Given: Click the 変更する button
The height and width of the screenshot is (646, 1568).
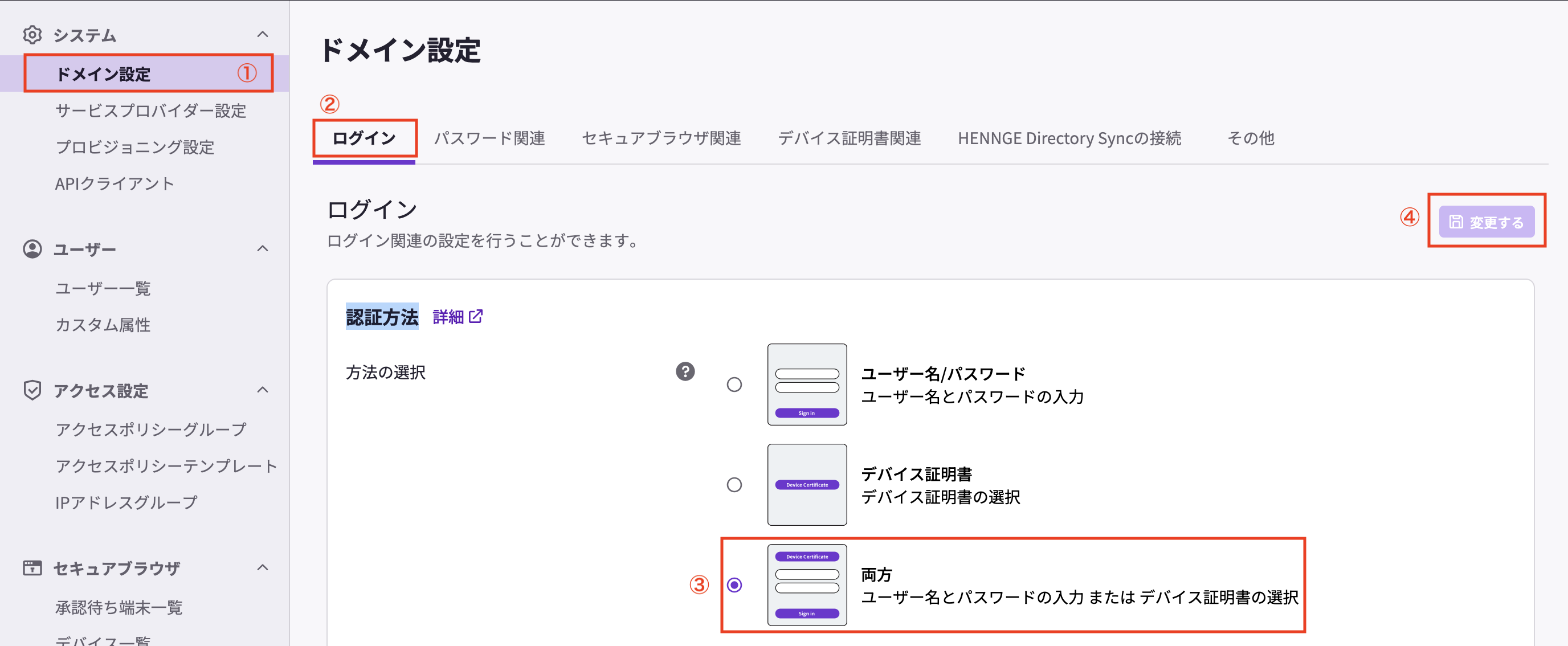Looking at the screenshot, I should pos(1487,222).
